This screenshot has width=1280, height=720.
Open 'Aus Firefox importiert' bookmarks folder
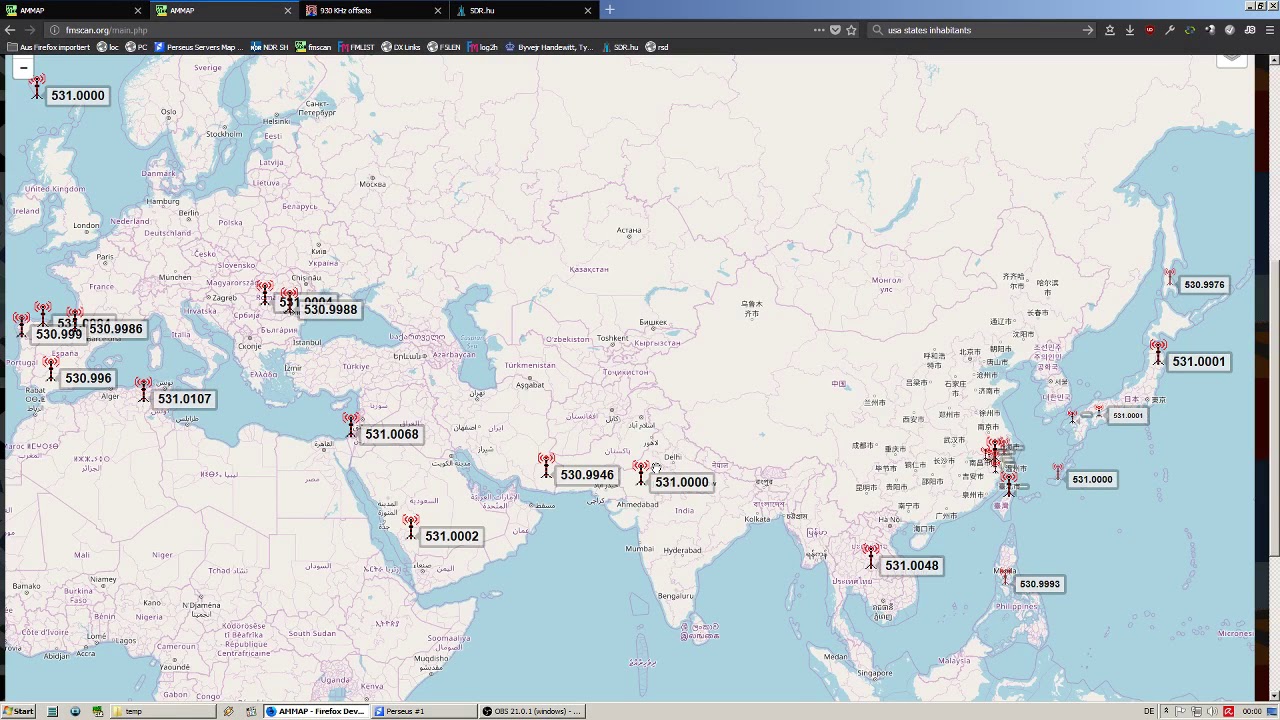48,47
